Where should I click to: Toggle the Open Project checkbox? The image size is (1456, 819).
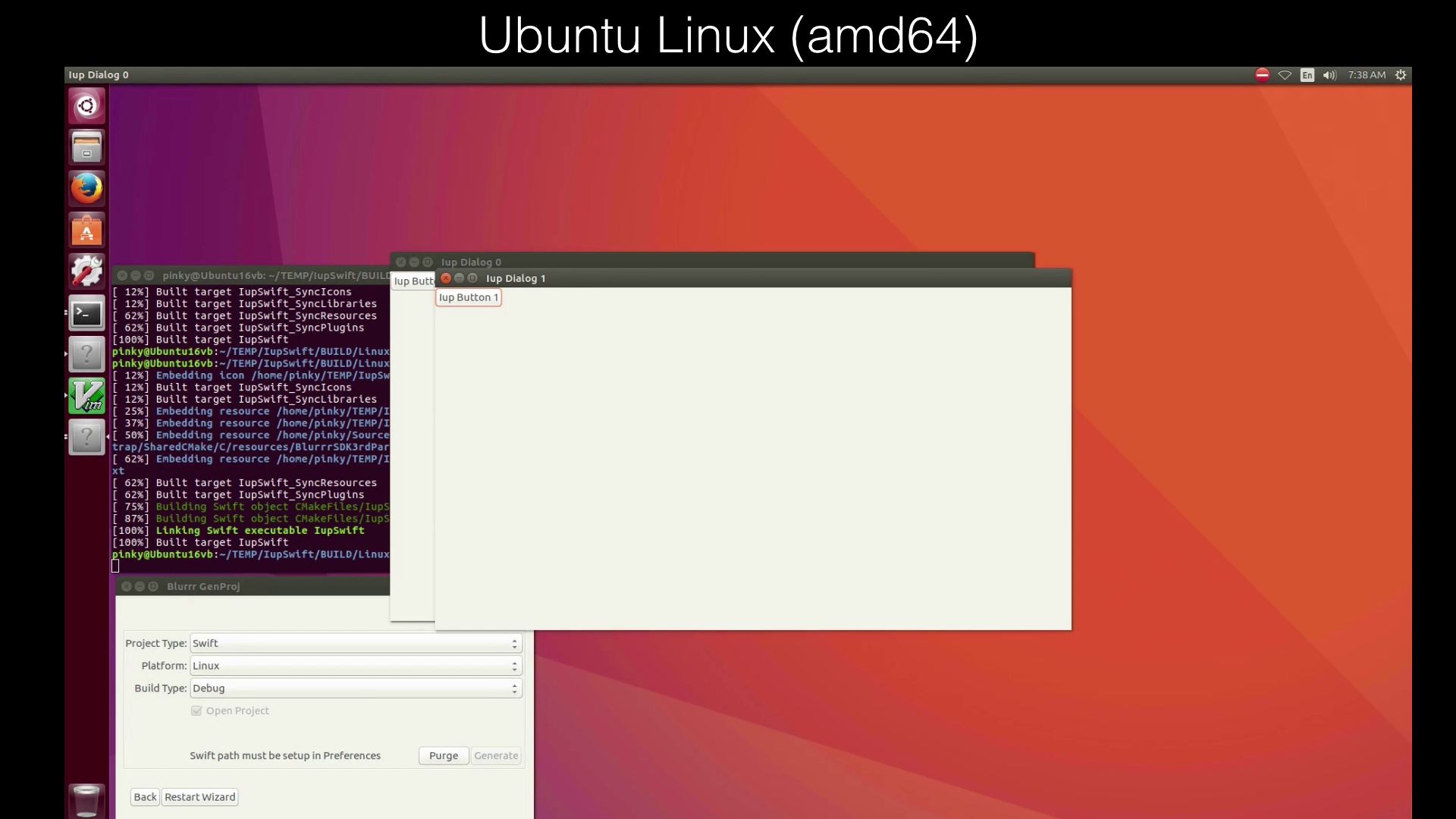[196, 711]
